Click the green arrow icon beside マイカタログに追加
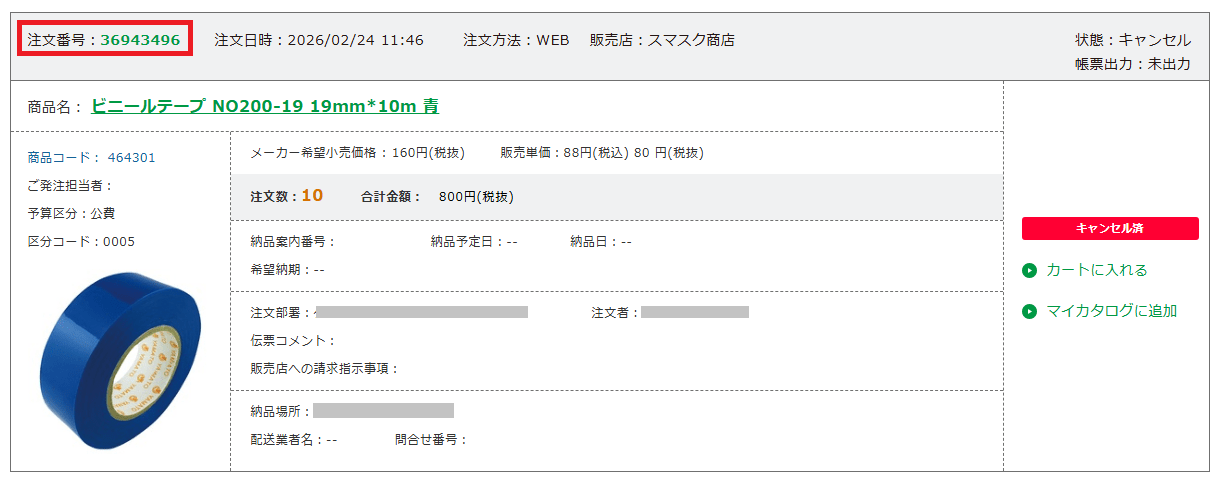The width and height of the screenshot is (1222, 485). [x=1029, y=311]
